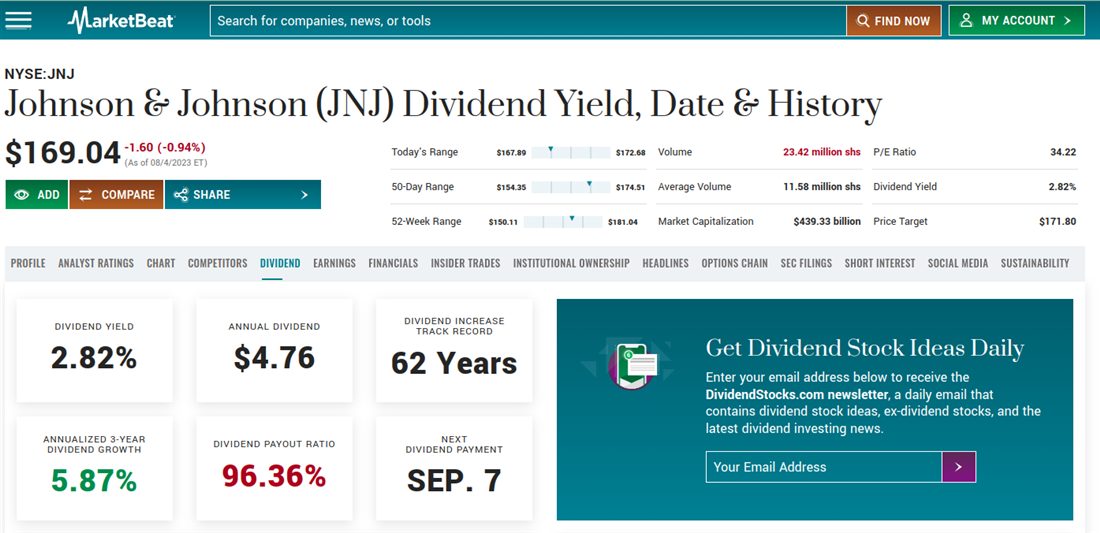
Task: Click the share network icon
Action: pyautogui.click(x=180, y=195)
